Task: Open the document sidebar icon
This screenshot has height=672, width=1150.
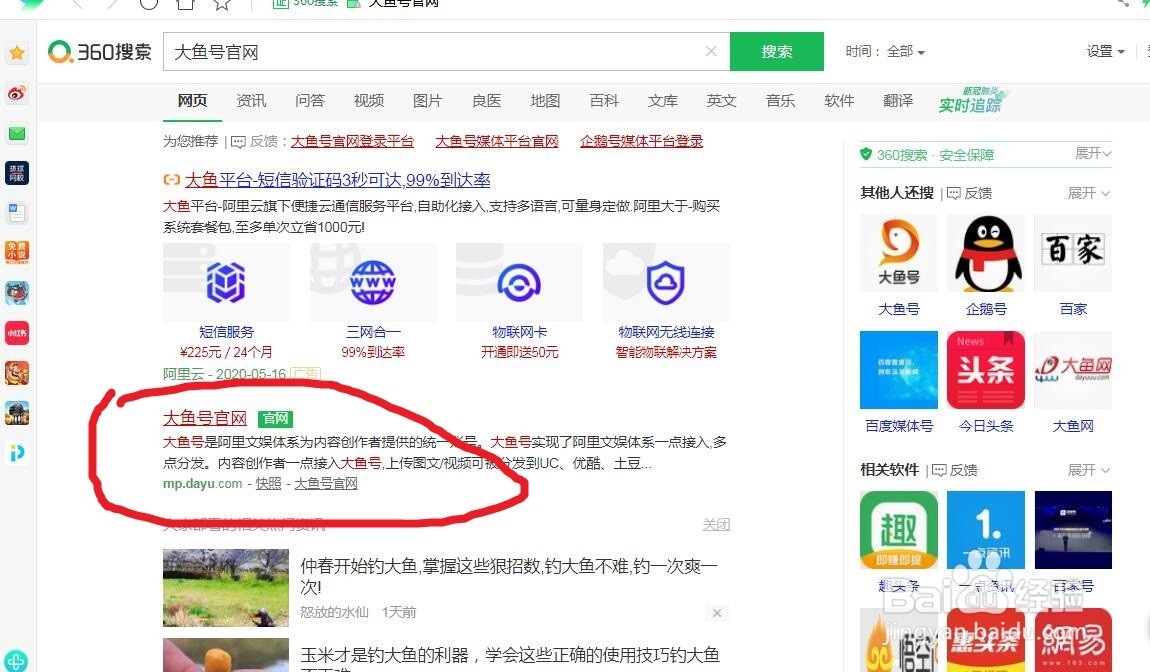Action: tap(17, 213)
